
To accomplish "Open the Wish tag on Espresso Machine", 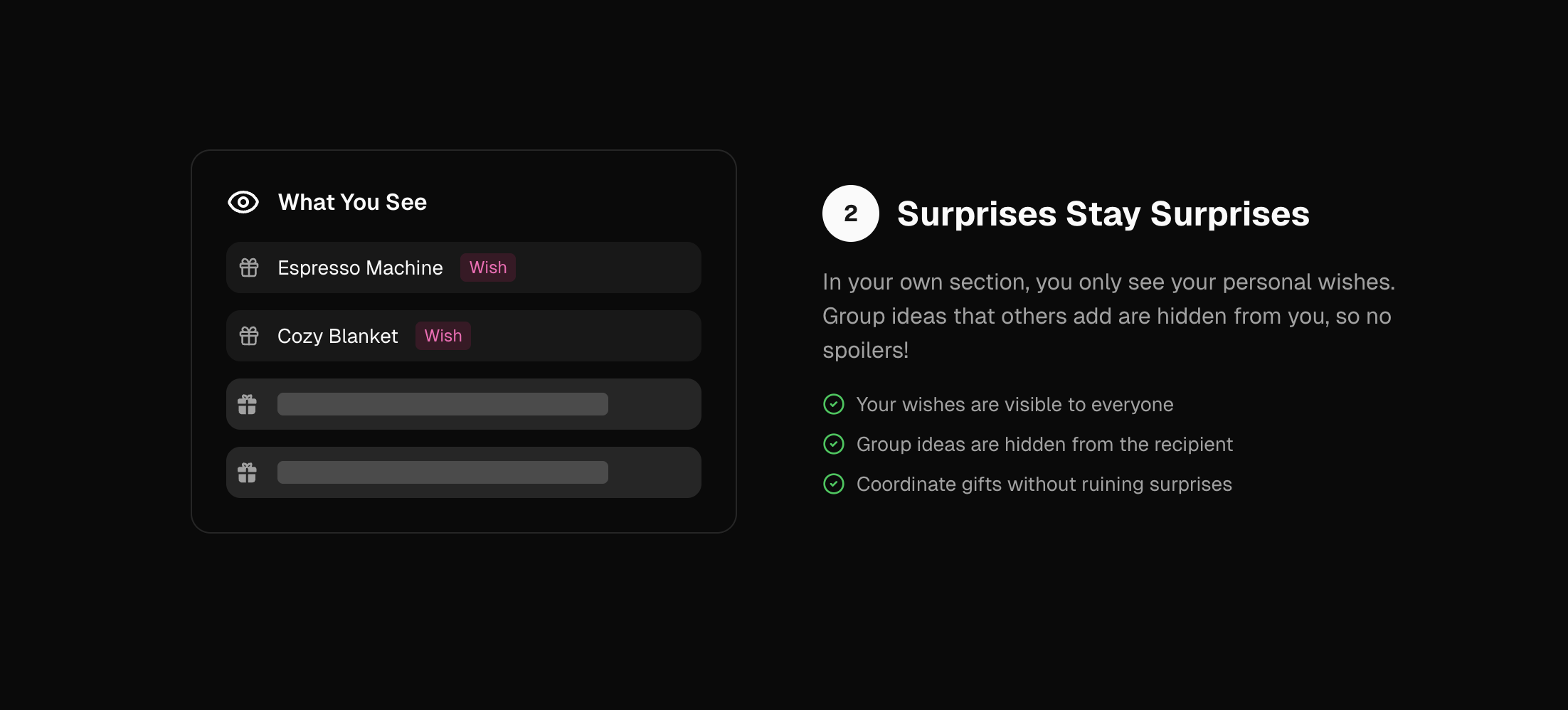I will (x=488, y=267).
